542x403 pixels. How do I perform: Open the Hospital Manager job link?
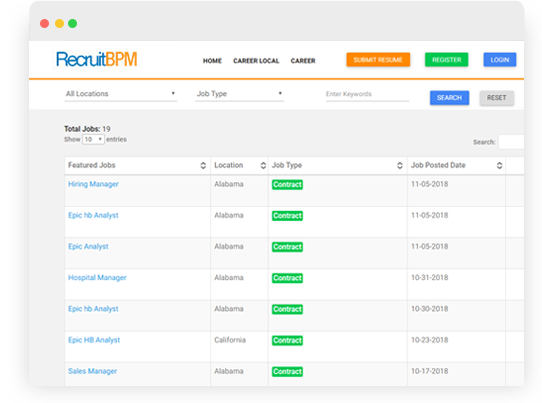(x=97, y=278)
